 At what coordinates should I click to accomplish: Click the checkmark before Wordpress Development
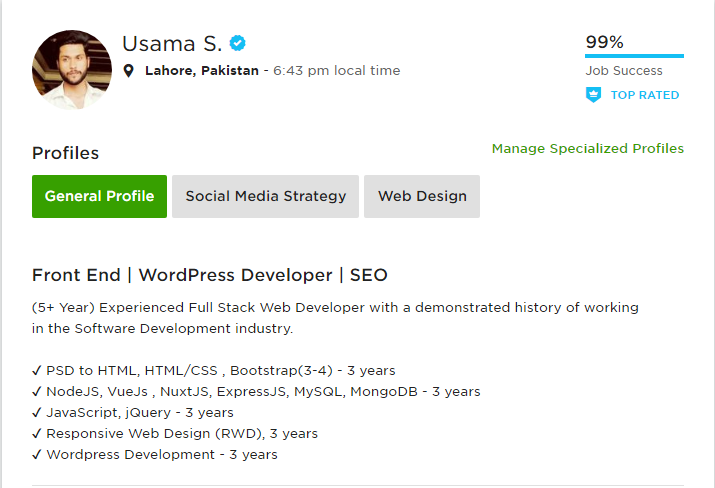pos(37,454)
